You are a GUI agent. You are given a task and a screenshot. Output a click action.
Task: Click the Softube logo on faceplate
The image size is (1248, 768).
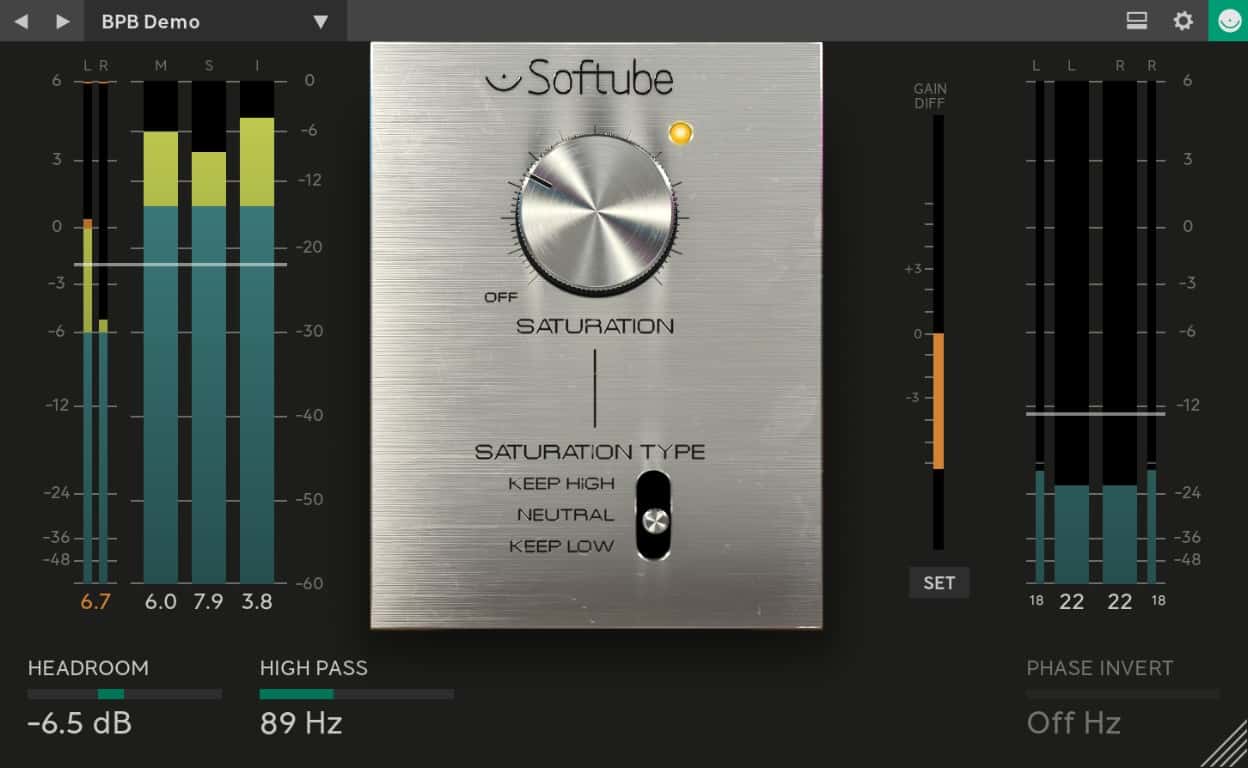[580, 79]
